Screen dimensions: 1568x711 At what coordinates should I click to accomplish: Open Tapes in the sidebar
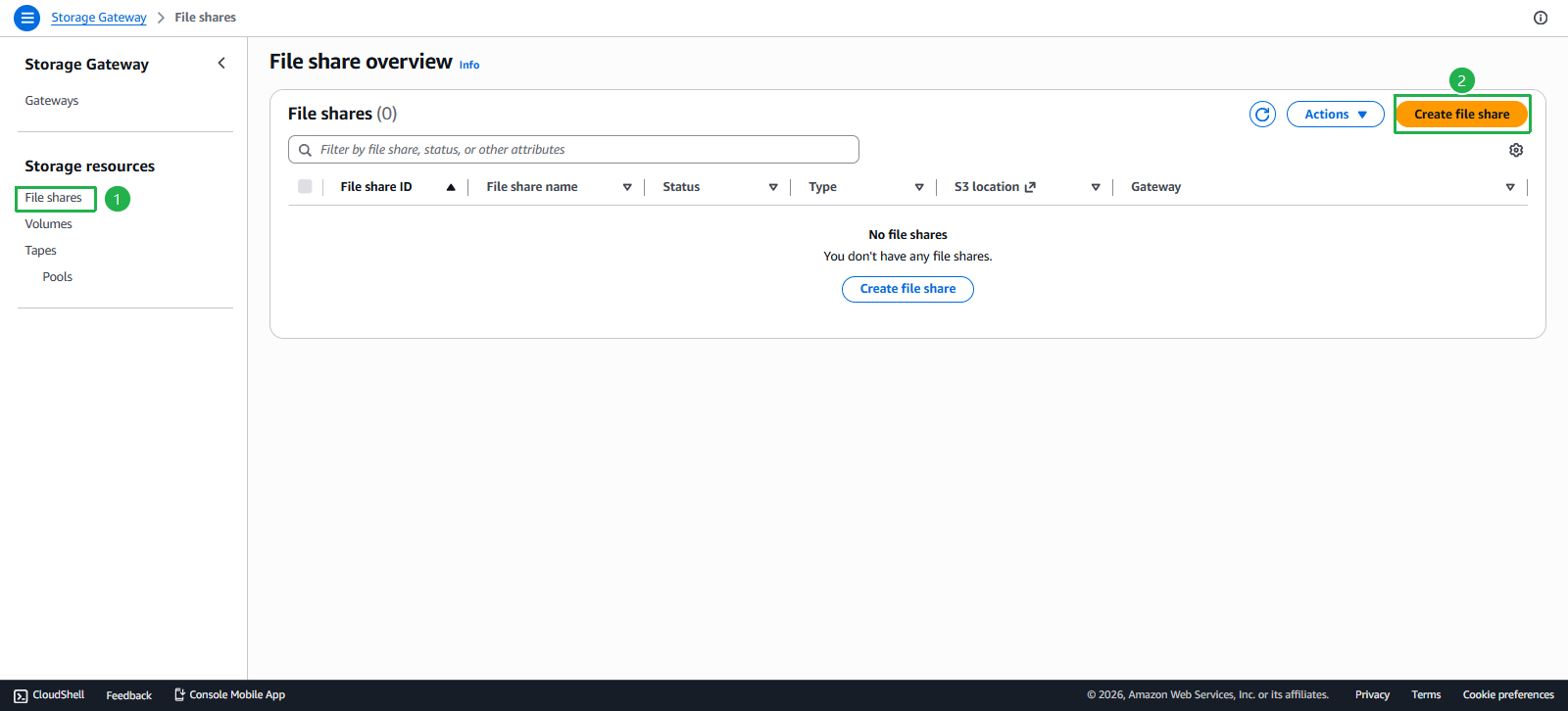[40, 251]
